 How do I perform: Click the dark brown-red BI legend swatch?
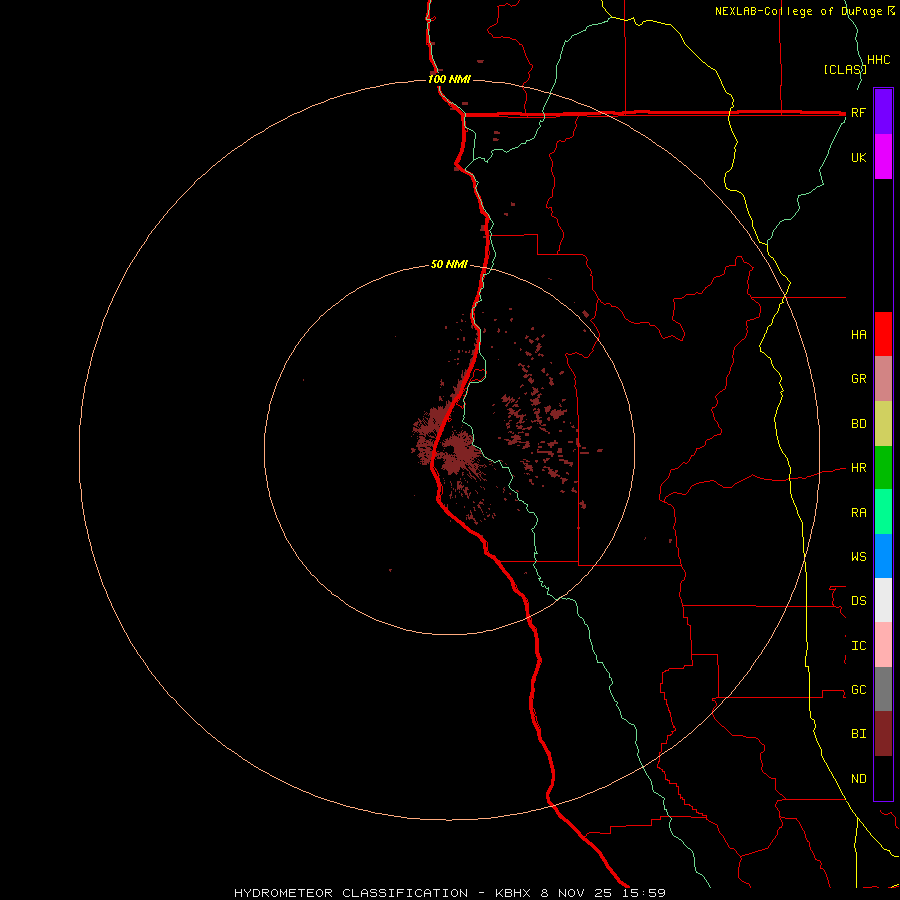[x=883, y=734]
